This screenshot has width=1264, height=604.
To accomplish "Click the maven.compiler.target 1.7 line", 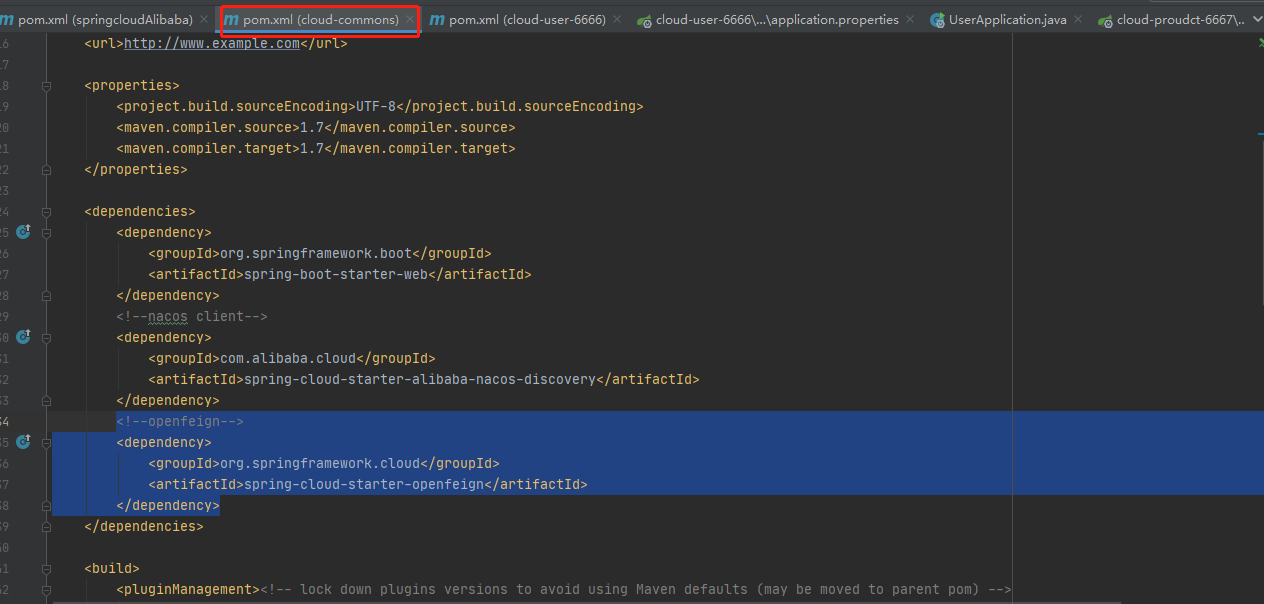I will click(x=316, y=148).
